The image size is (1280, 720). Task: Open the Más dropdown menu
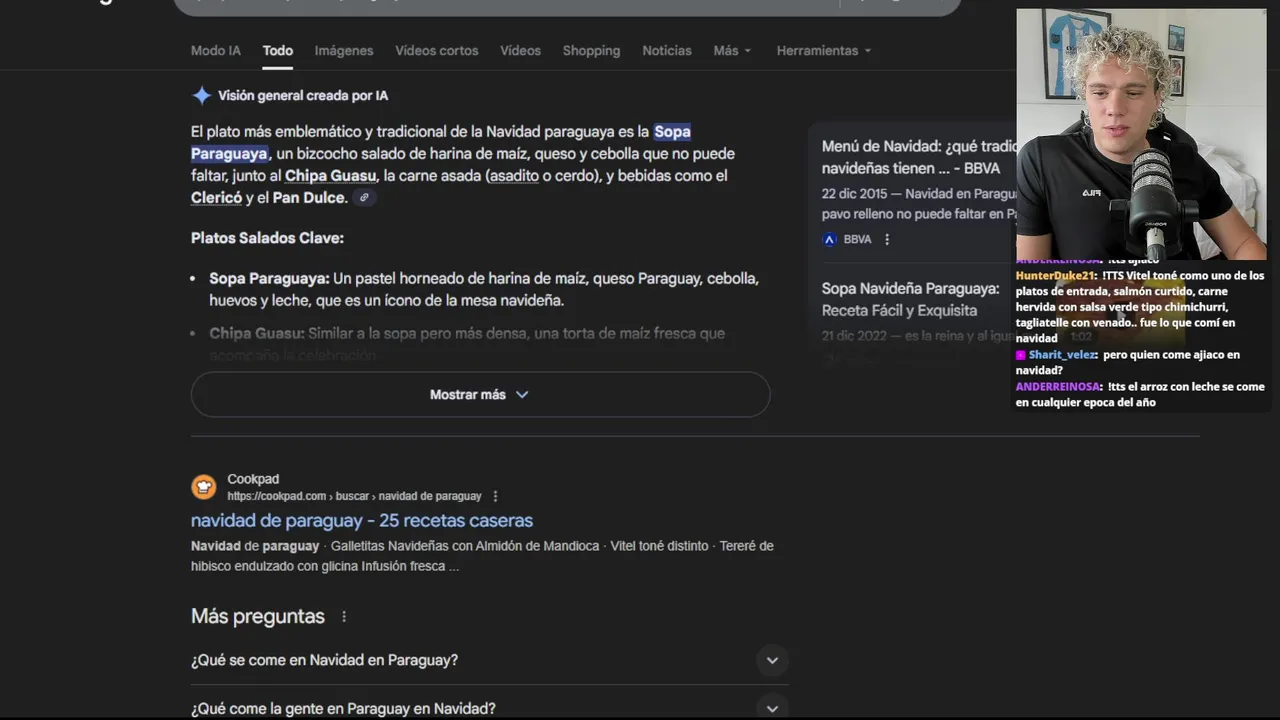tap(732, 51)
